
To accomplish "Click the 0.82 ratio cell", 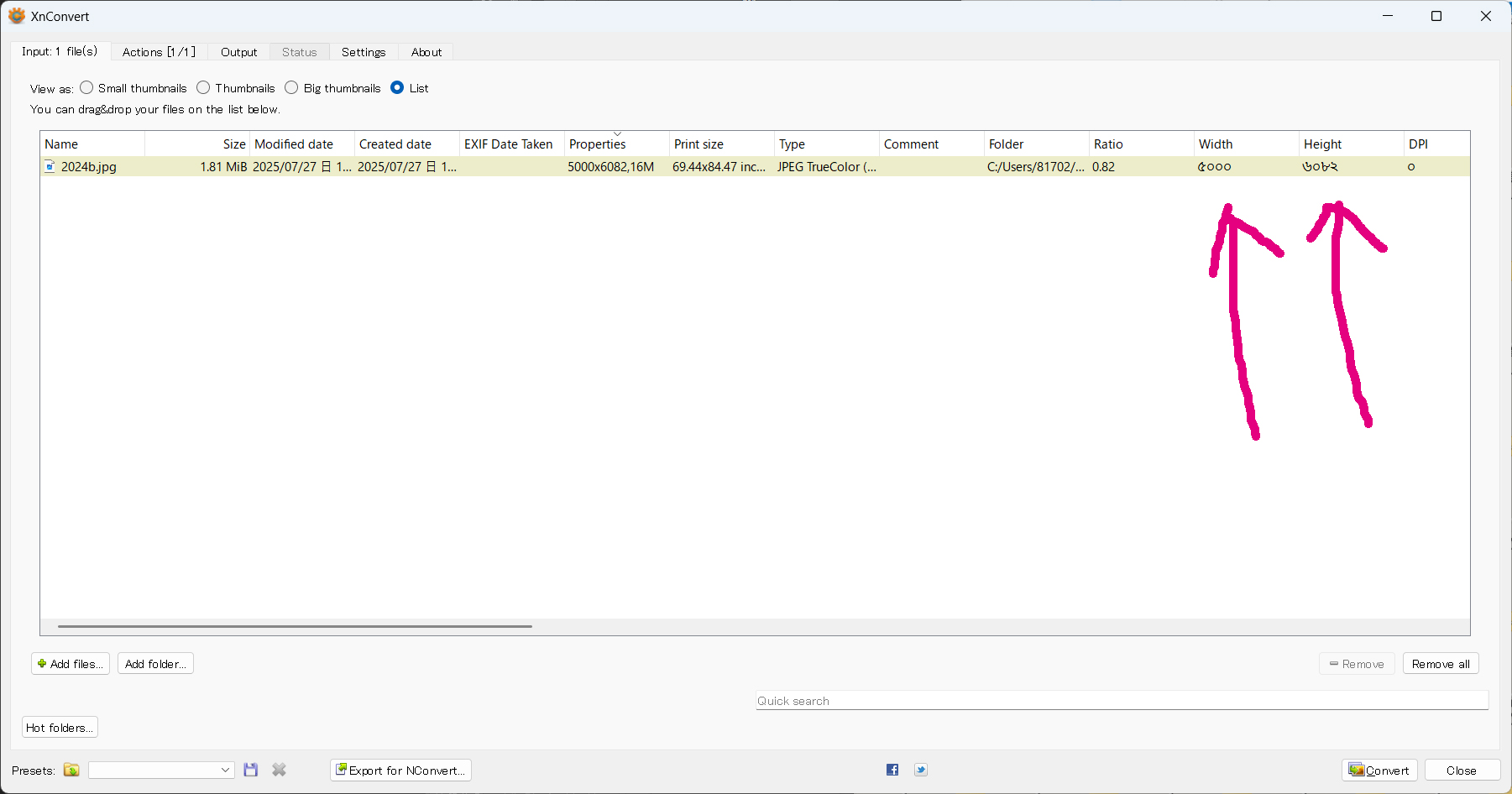I will tap(1103, 166).
